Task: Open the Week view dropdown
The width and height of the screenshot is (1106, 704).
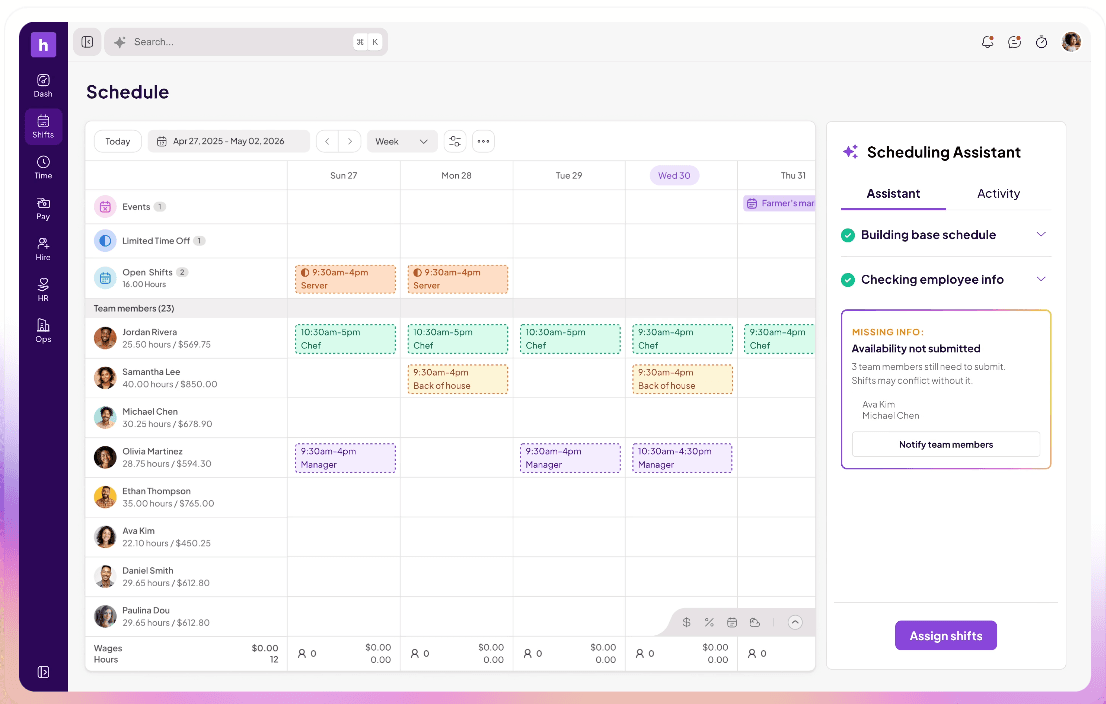Action: pos(401,141)
